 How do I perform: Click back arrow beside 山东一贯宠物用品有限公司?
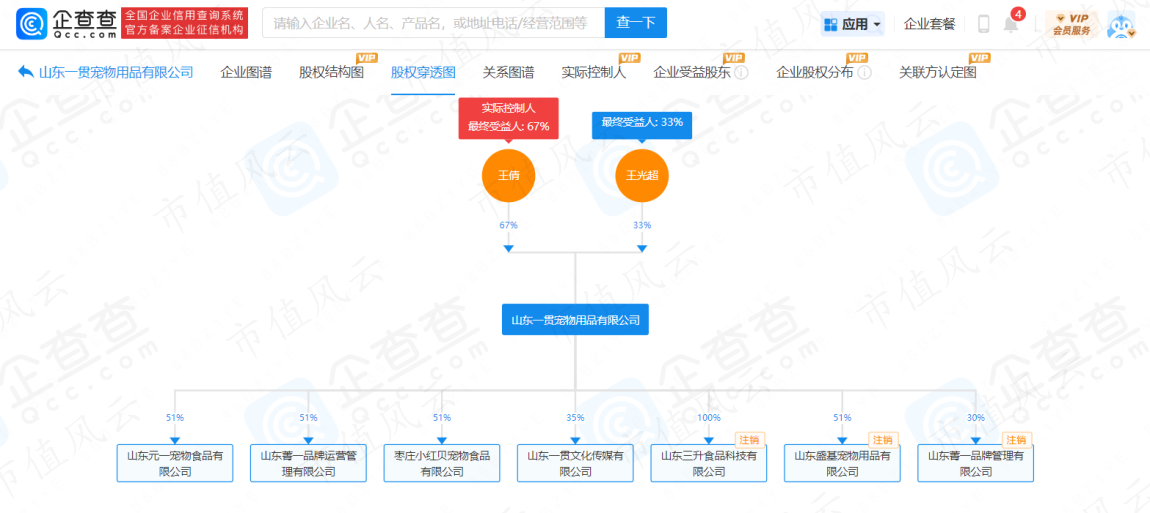coord(26,72)
